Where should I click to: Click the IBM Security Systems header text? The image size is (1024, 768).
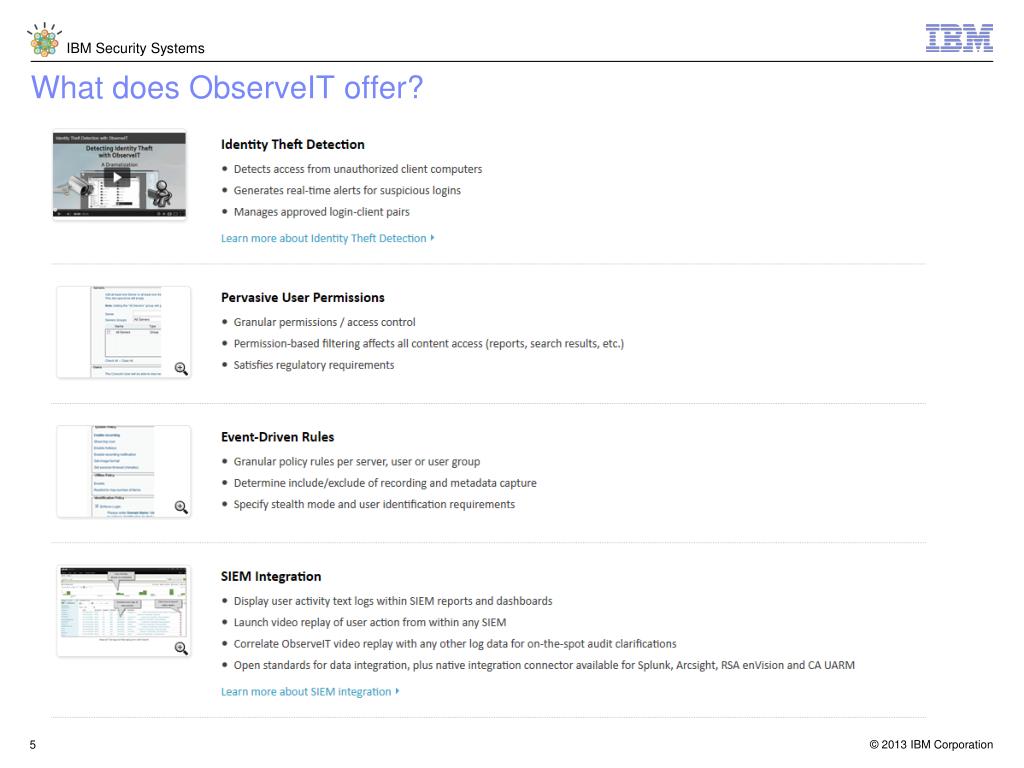click(x=135, y=48)
